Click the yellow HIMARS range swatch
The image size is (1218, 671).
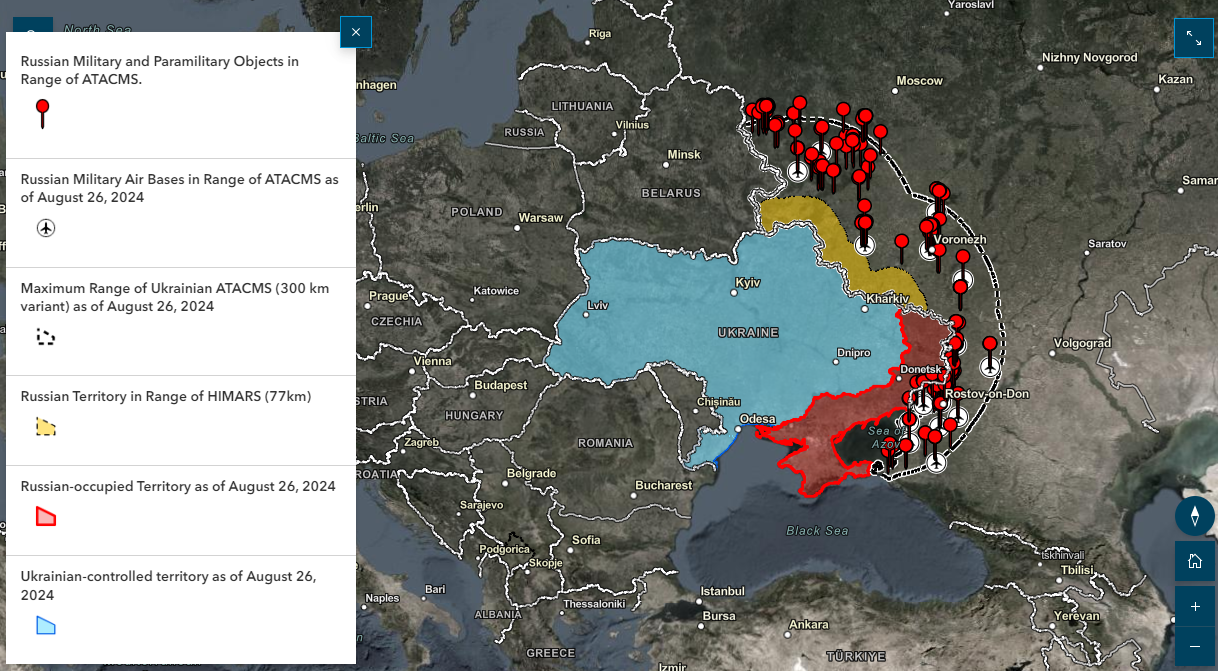45,426
